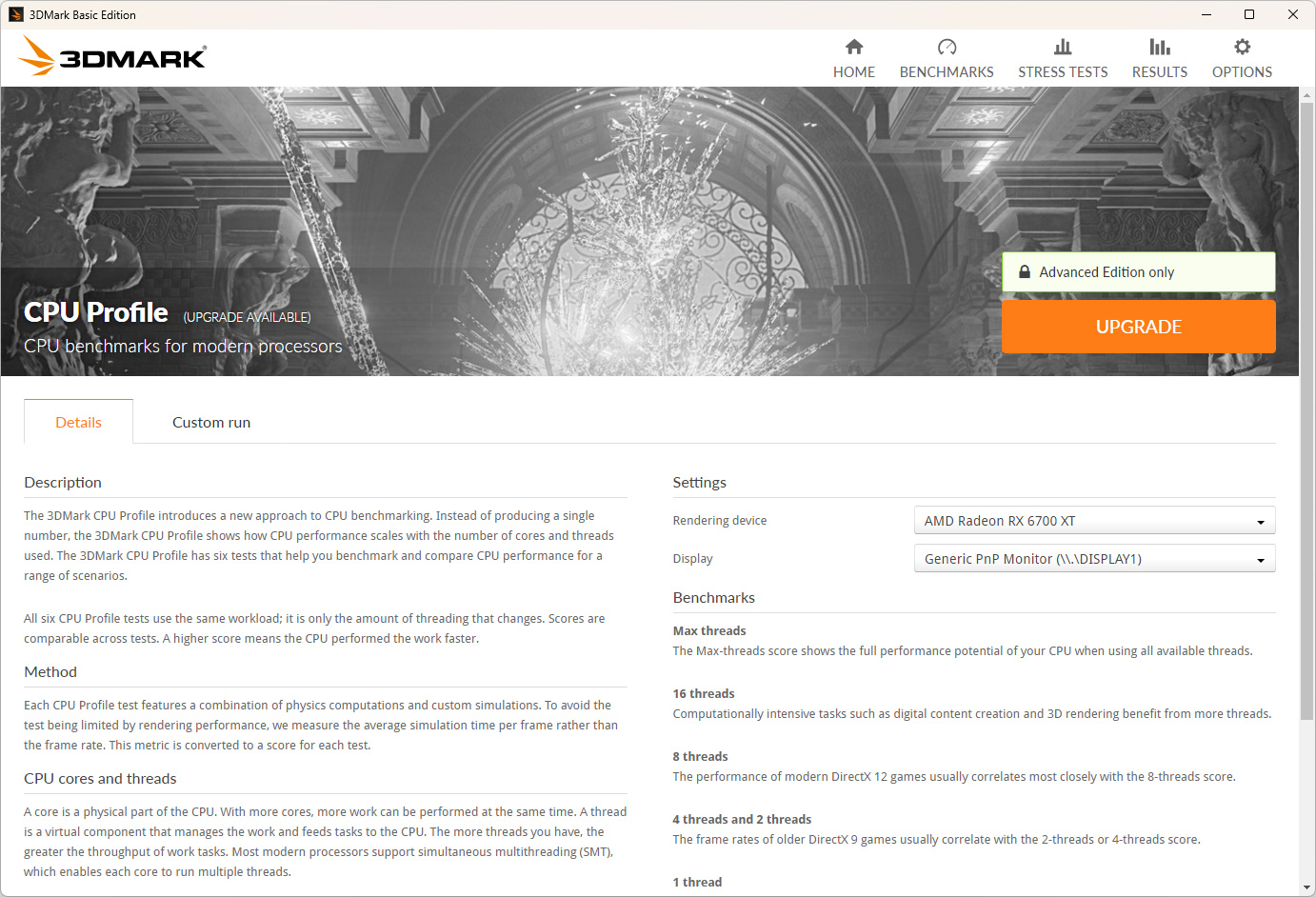Click the 3DMark title bar app icon
1316x897 pixels.
(x=15, y=14)
